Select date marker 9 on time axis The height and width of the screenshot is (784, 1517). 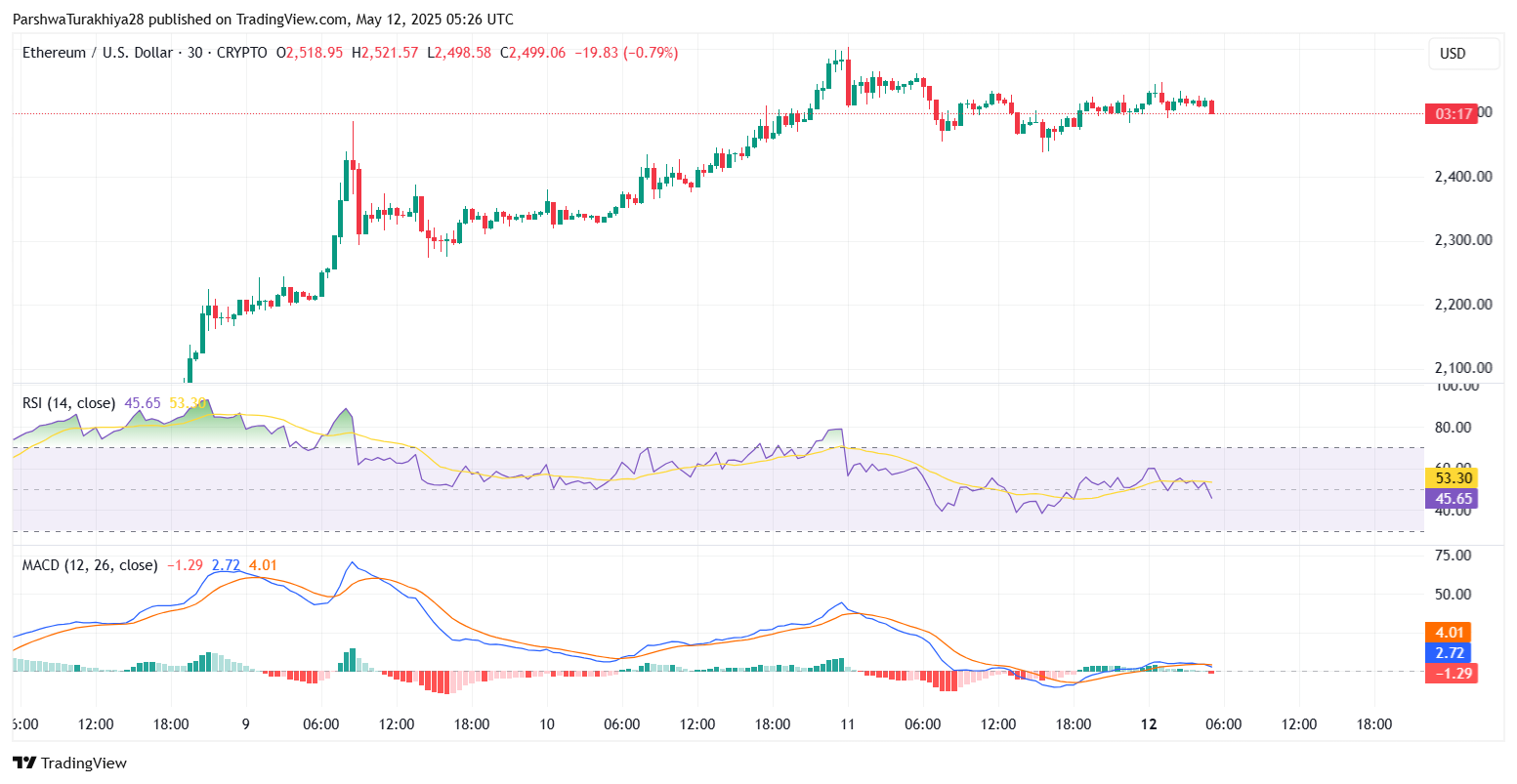tap(245, 724)
